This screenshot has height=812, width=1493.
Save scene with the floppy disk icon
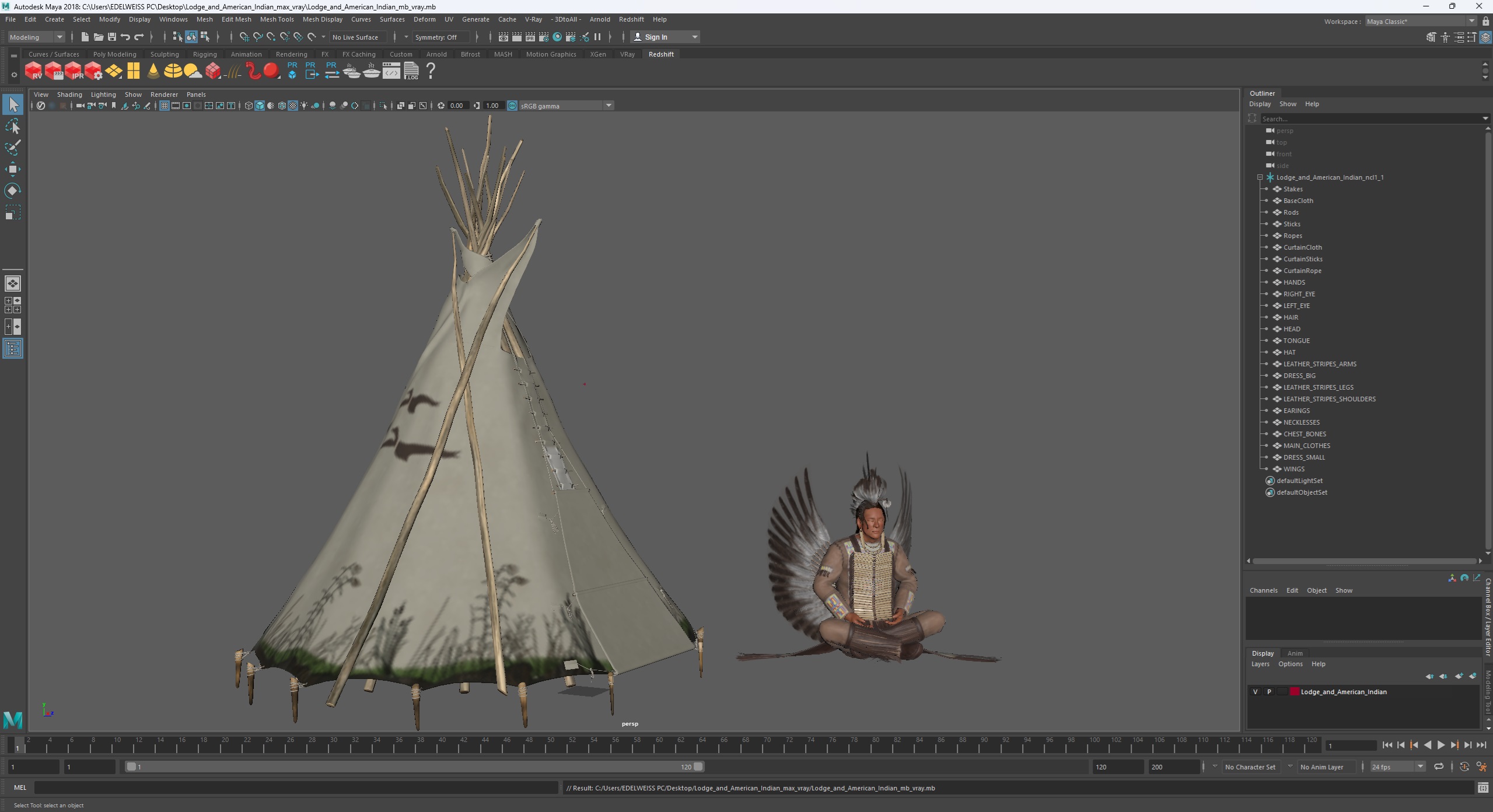coord(112,37)
